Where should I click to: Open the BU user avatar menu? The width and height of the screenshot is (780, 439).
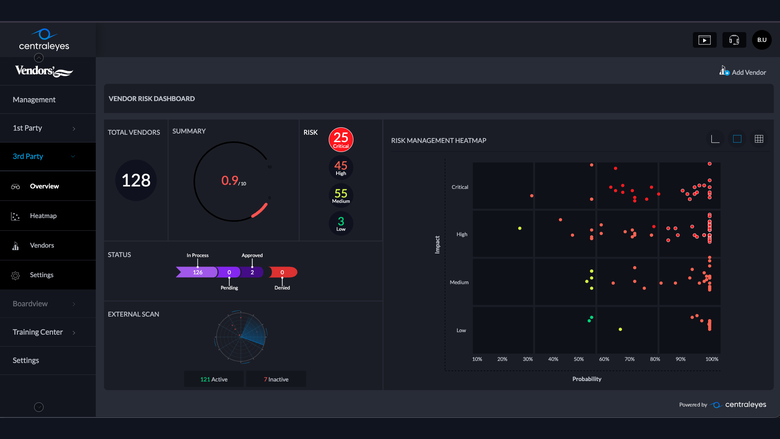(x=762, y=40)
